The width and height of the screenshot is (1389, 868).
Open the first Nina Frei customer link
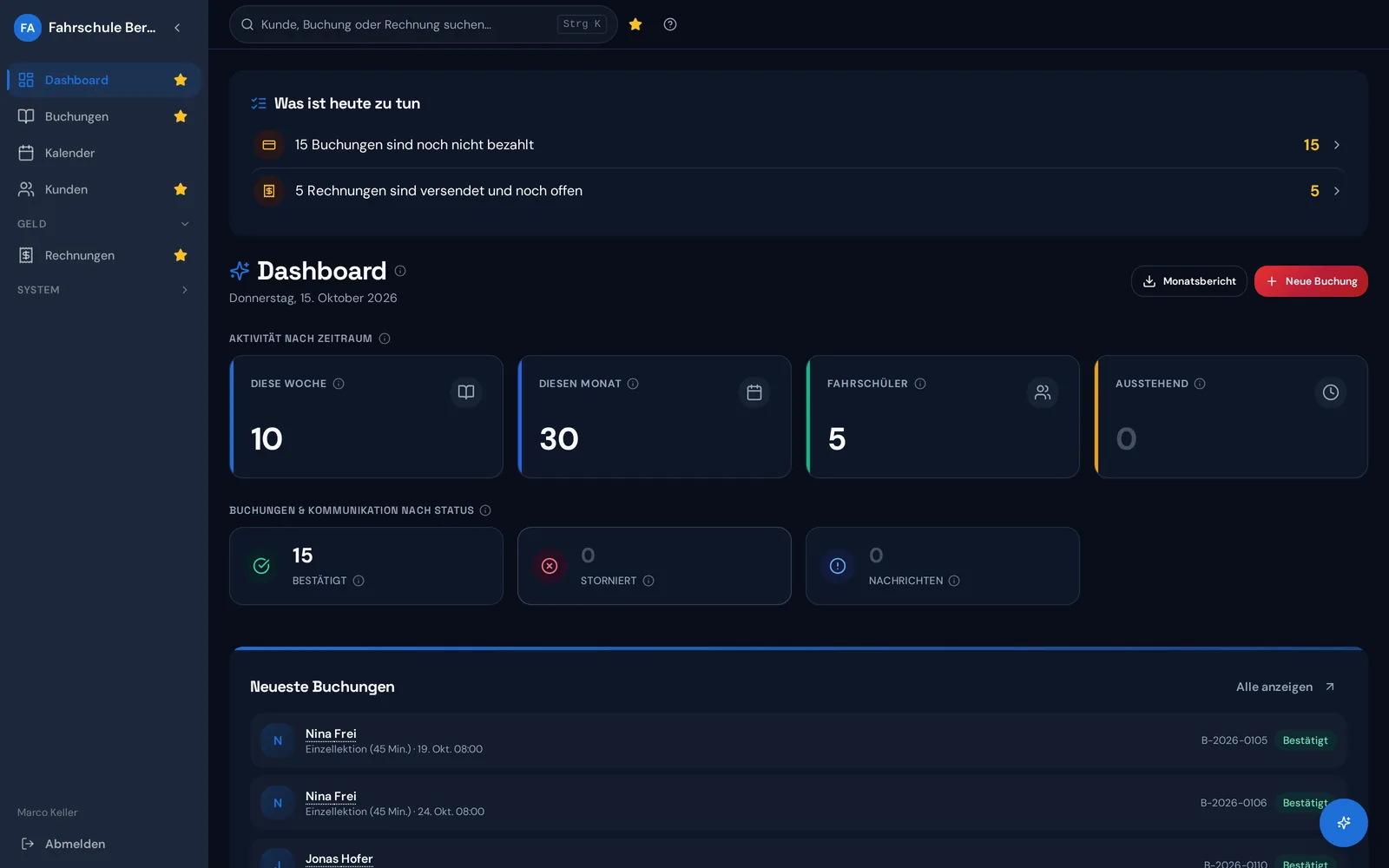(331, 733)
